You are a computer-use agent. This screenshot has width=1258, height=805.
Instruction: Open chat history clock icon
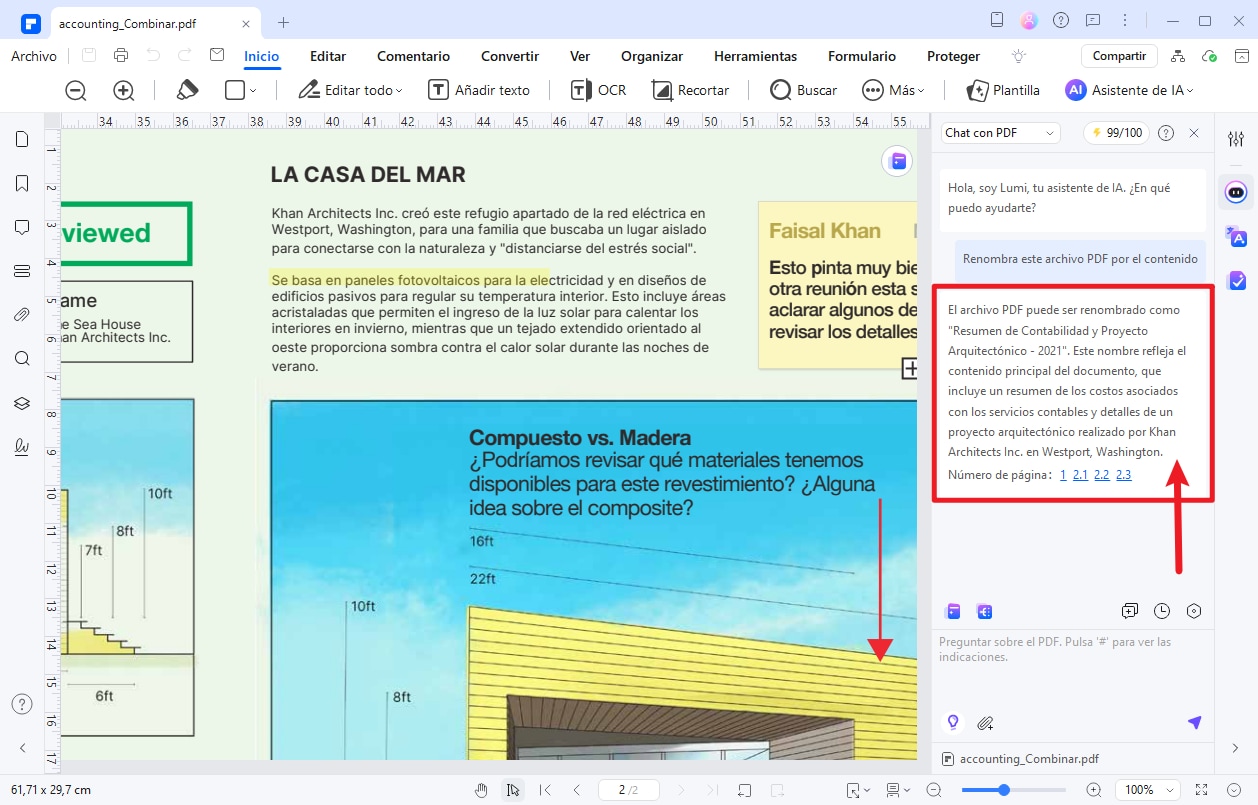pos(1162,611)
